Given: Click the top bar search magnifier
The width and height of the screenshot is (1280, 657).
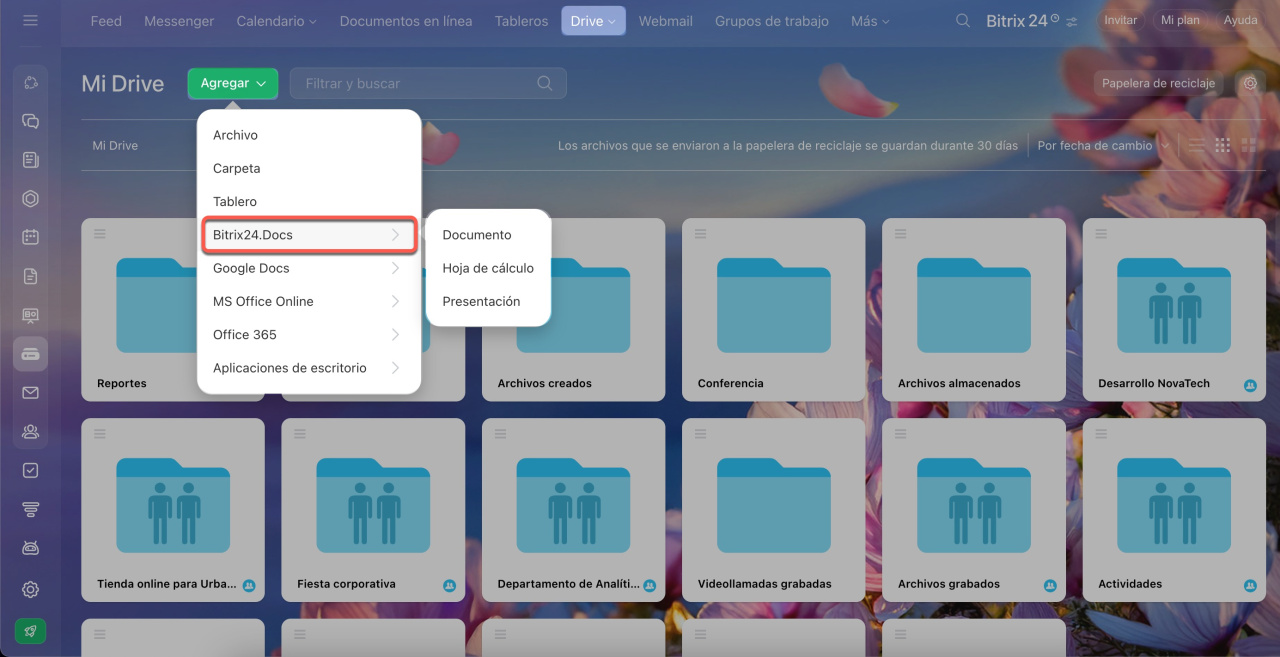Looking at the screenshot, I should click(x=963, y=20).
